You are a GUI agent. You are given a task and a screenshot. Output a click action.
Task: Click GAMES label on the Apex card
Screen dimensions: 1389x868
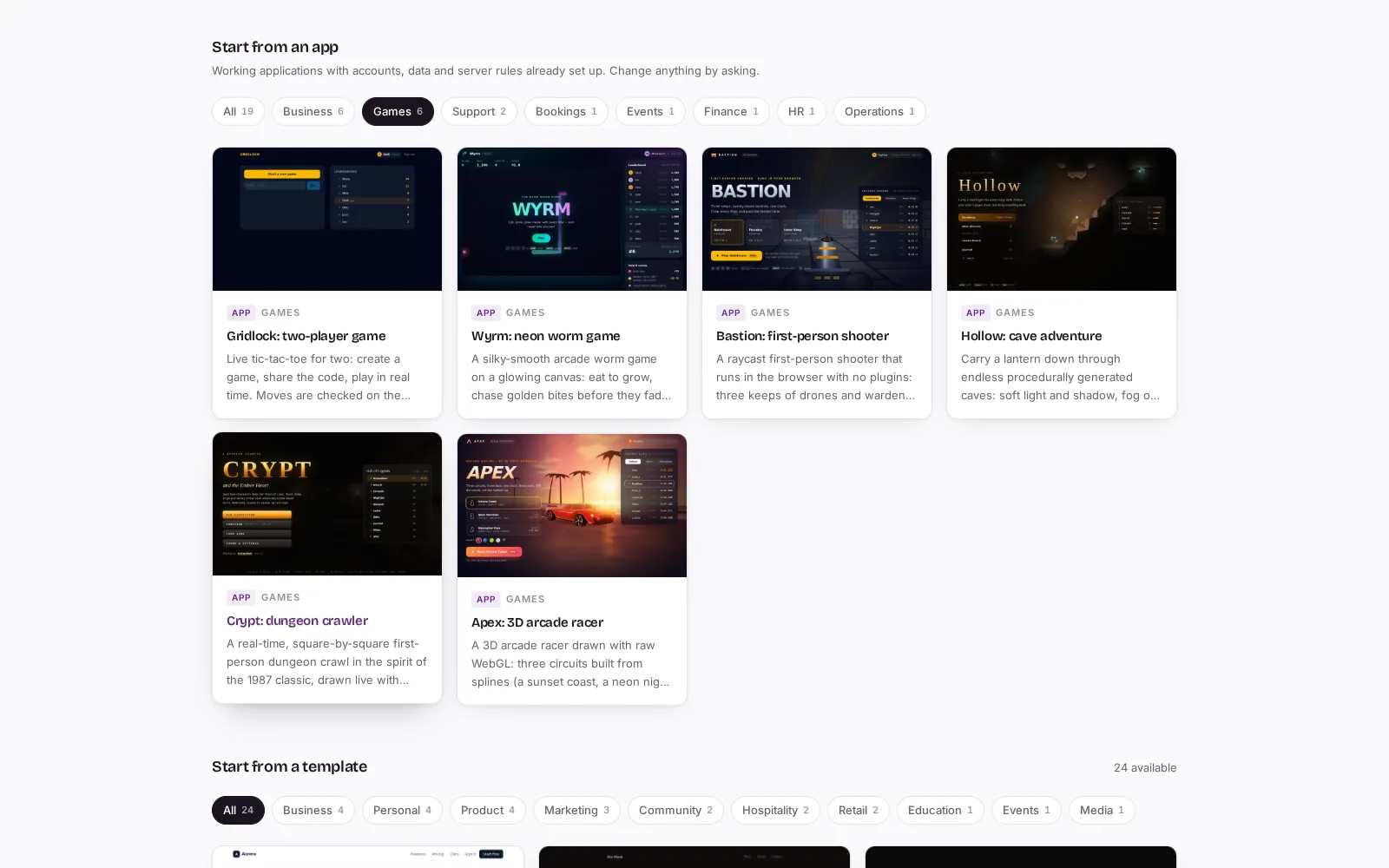tap(525, 599)
